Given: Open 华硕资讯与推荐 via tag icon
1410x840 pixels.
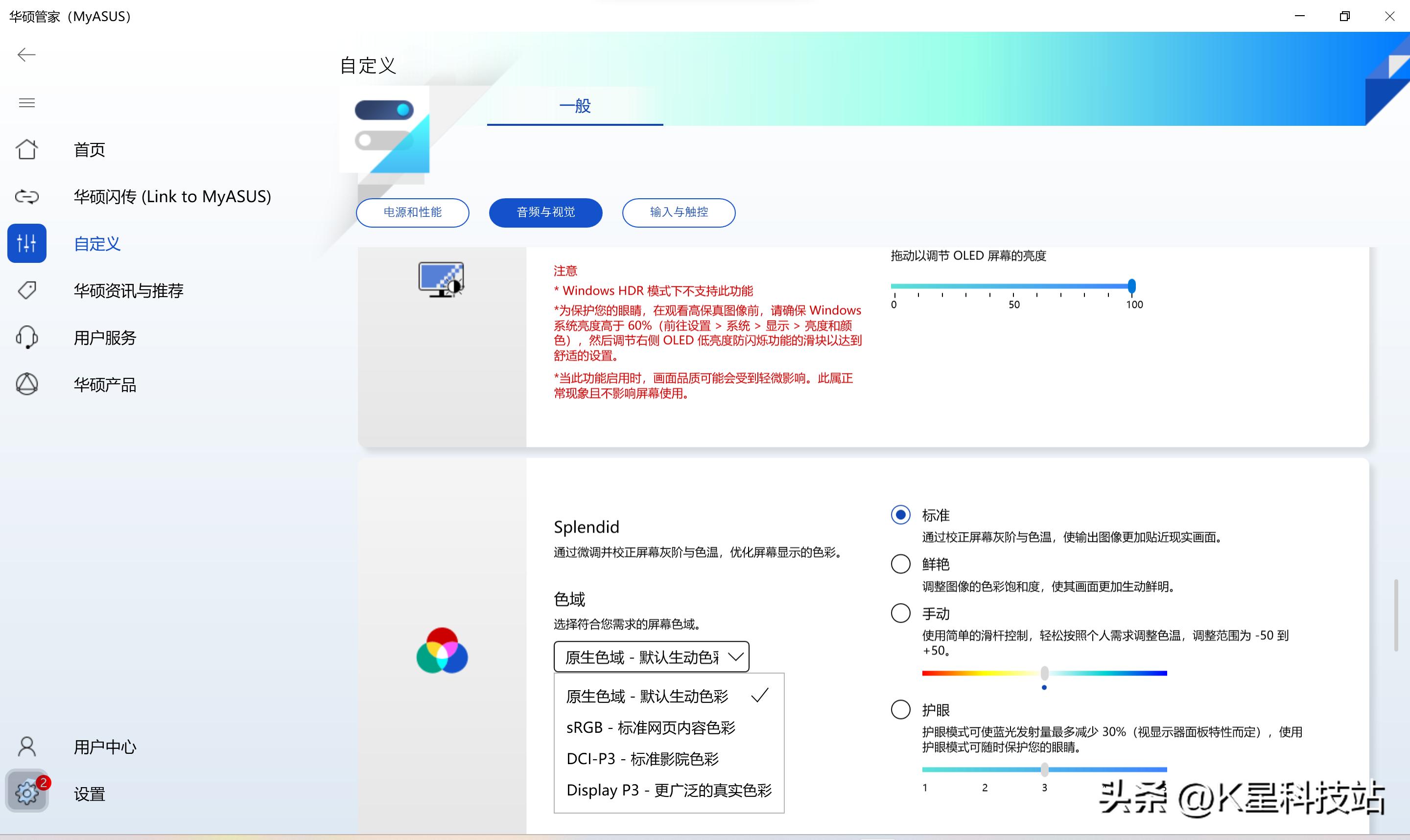Looking at the screenshot, I should 26,290.
